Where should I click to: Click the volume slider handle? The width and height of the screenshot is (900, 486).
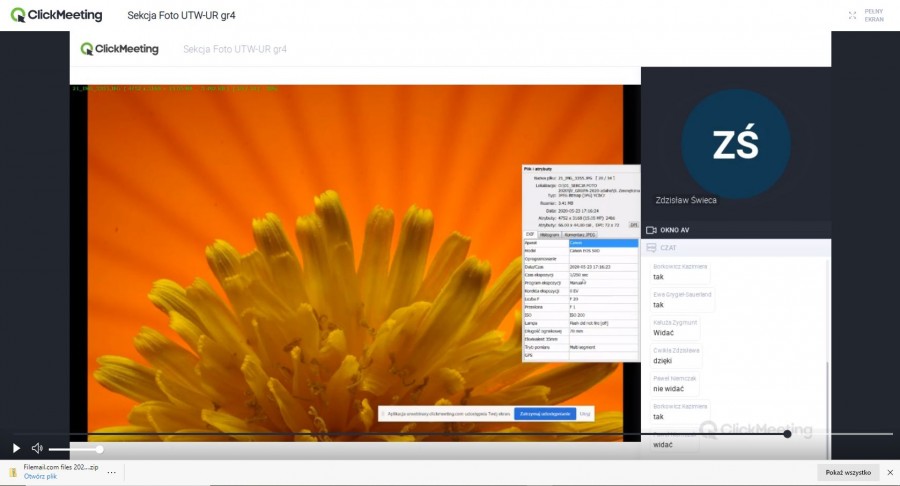tap(99, 449)
